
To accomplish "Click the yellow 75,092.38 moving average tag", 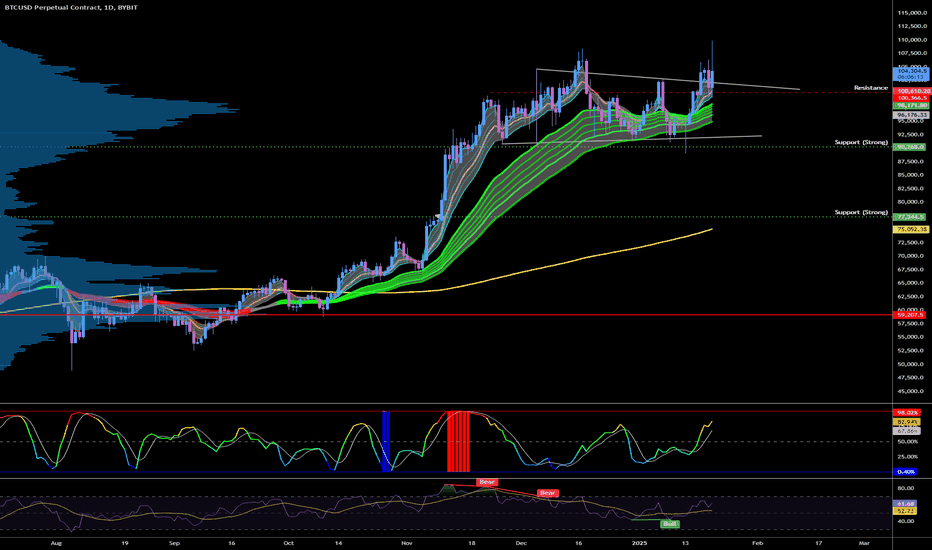I will (911, 229).
